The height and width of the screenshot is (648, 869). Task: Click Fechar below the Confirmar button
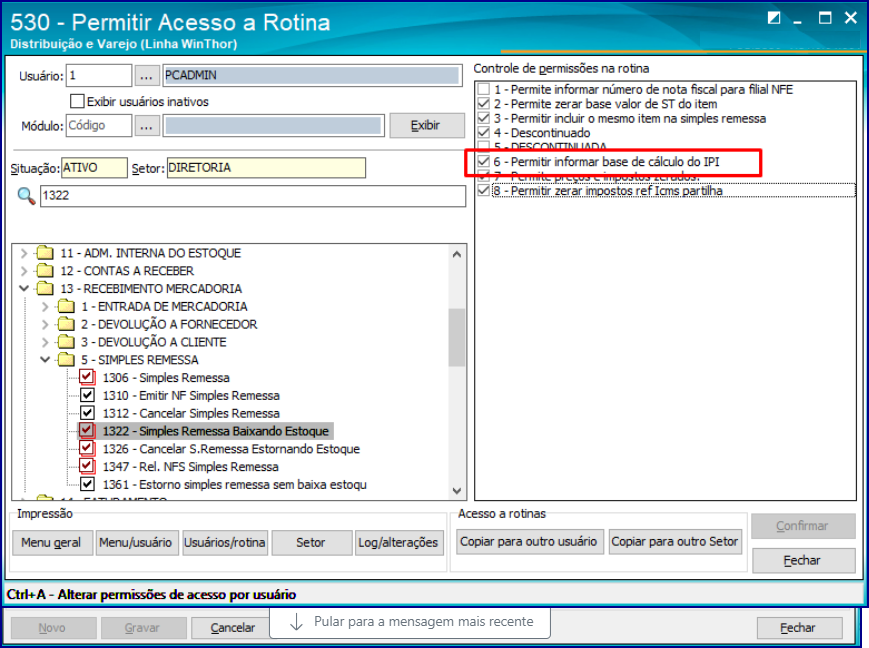point(803,560)
